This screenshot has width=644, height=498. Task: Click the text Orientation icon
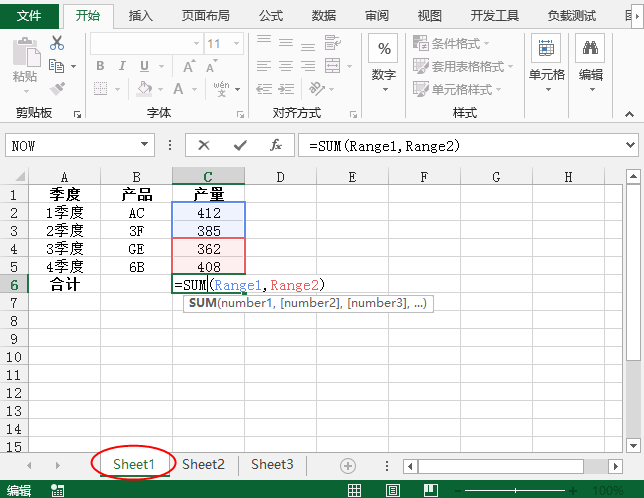317,89
